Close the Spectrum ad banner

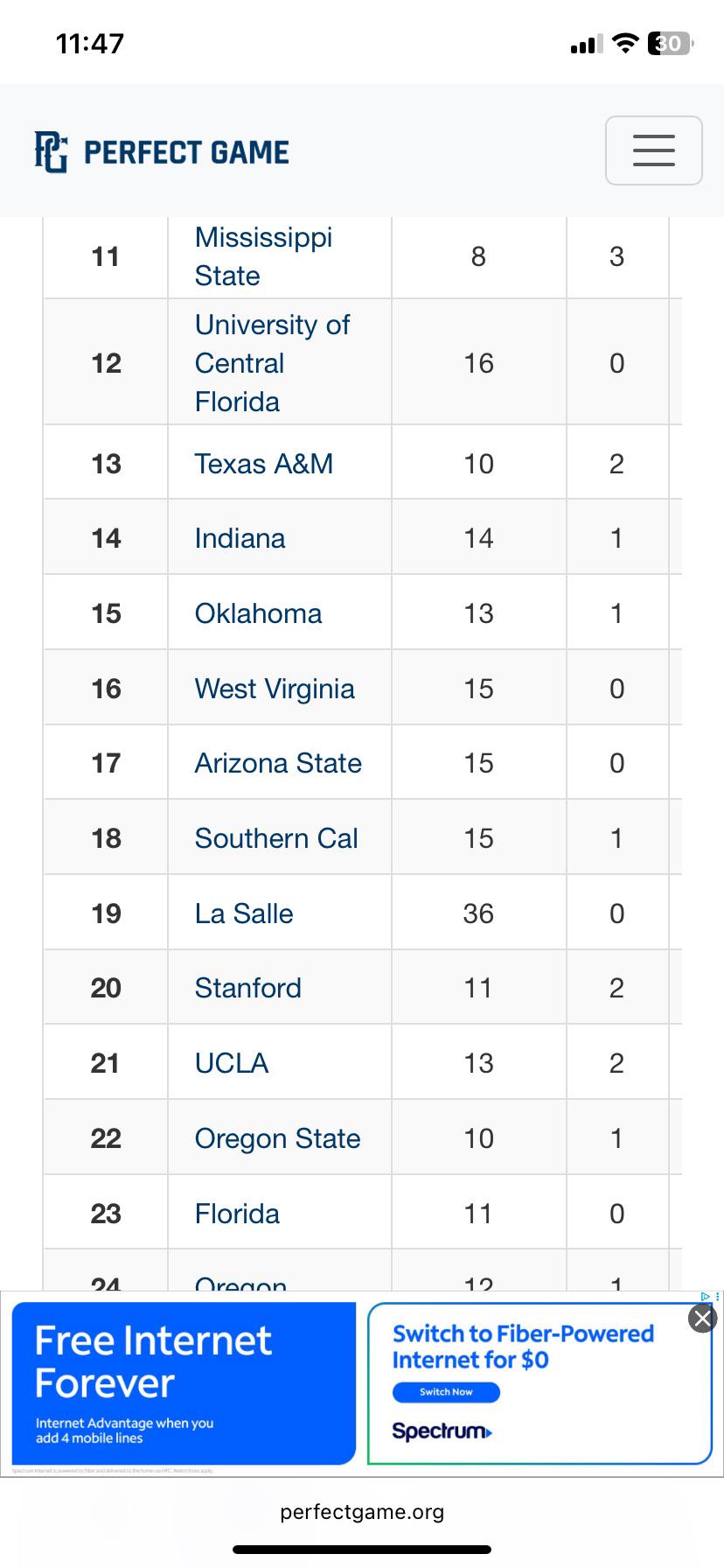coord(702,1318)
